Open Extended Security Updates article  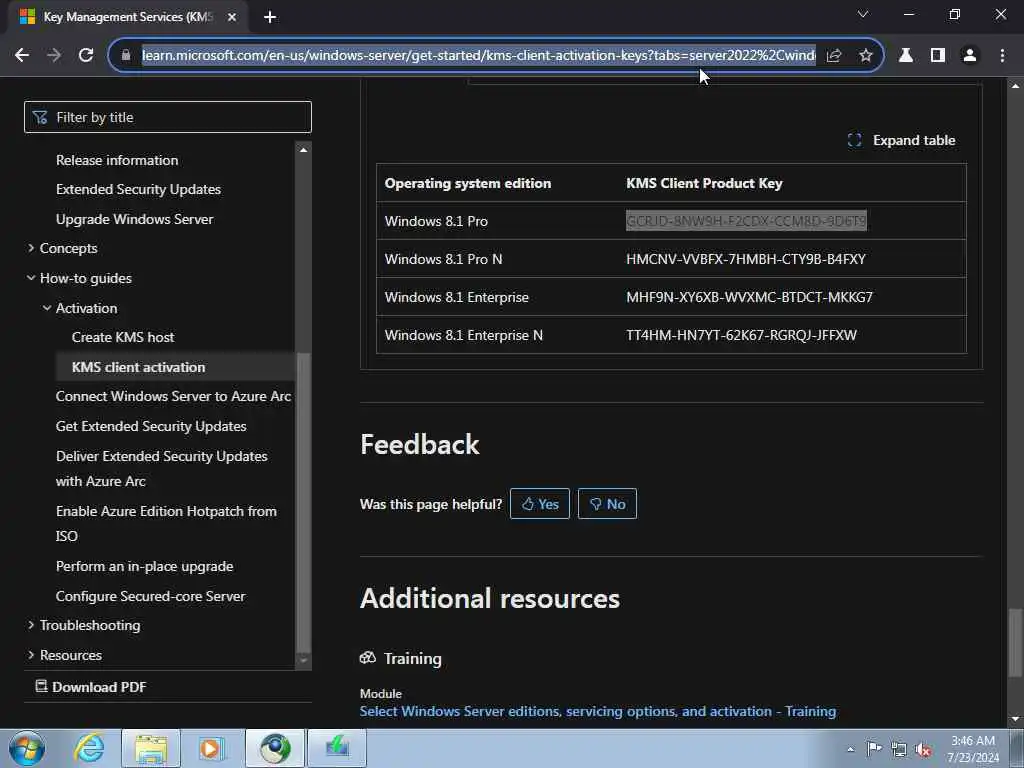click(138, 189)
